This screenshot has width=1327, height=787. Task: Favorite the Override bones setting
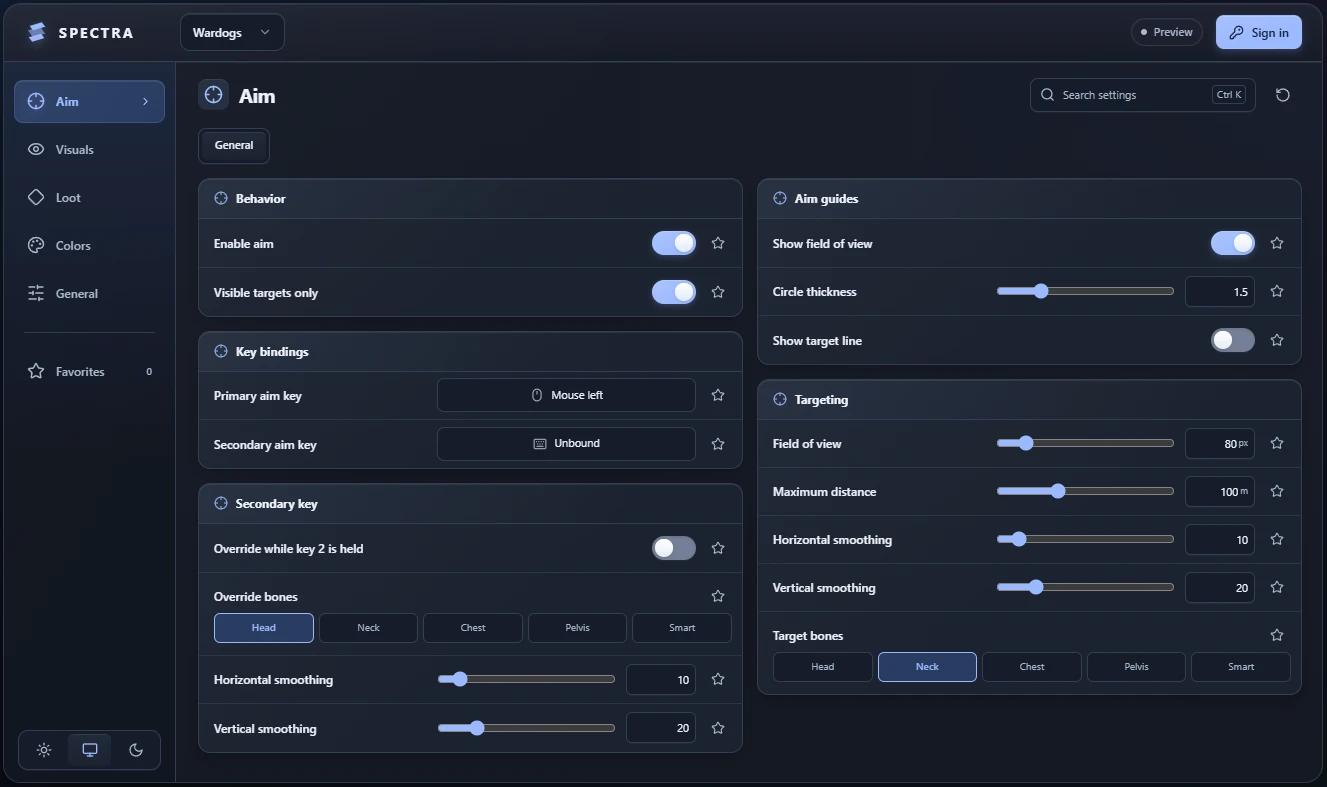coord(718,596)
